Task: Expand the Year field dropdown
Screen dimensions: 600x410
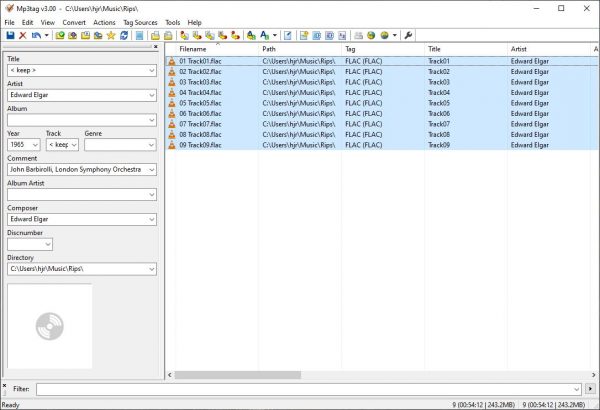Action: (35, 145)
